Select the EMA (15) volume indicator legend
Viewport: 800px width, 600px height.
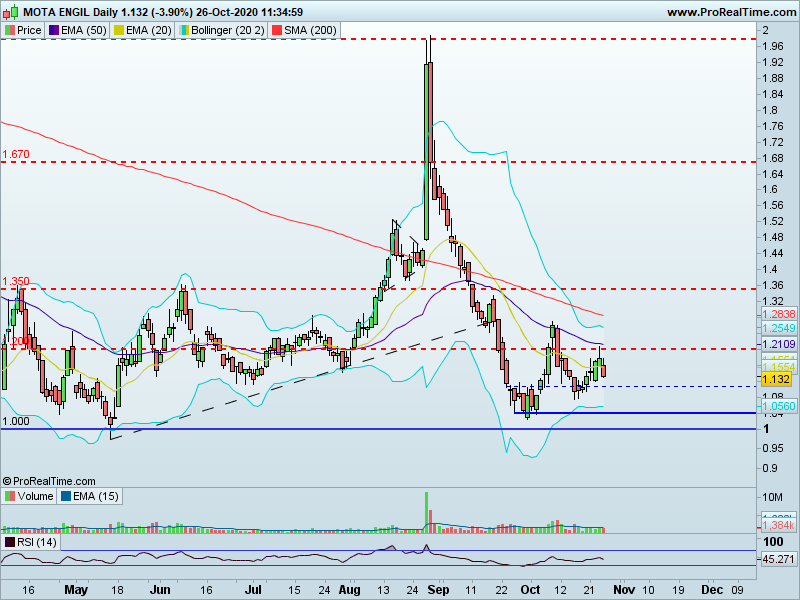tap(89, 496)
